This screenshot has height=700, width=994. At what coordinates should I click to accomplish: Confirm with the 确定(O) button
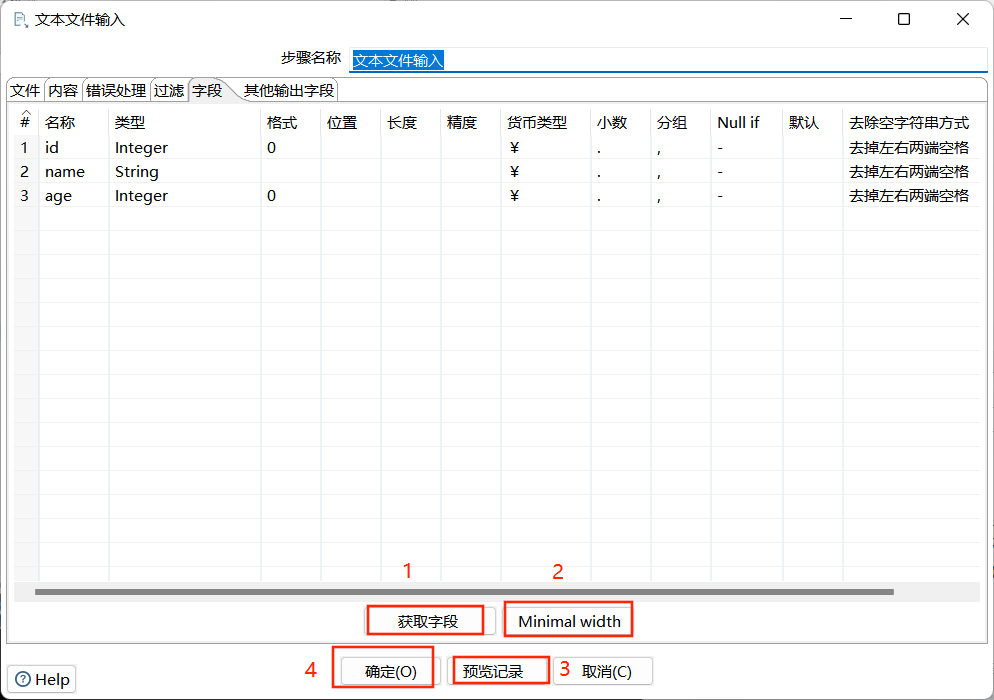390,671
